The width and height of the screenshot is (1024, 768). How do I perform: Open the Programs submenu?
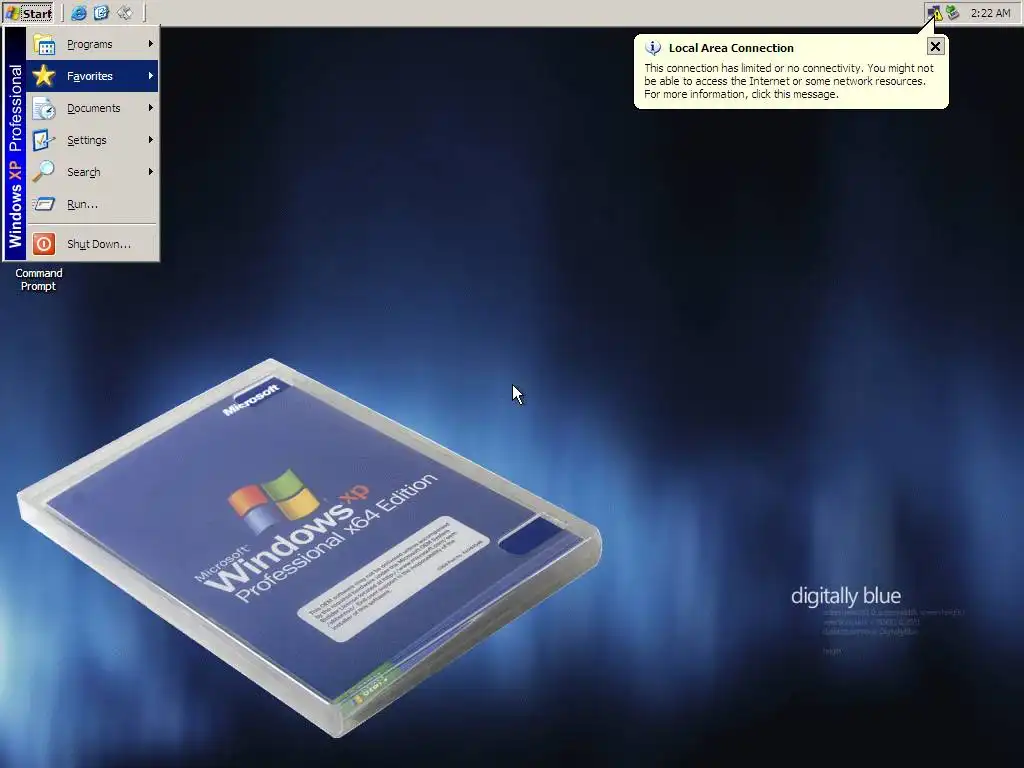point(92,44)
